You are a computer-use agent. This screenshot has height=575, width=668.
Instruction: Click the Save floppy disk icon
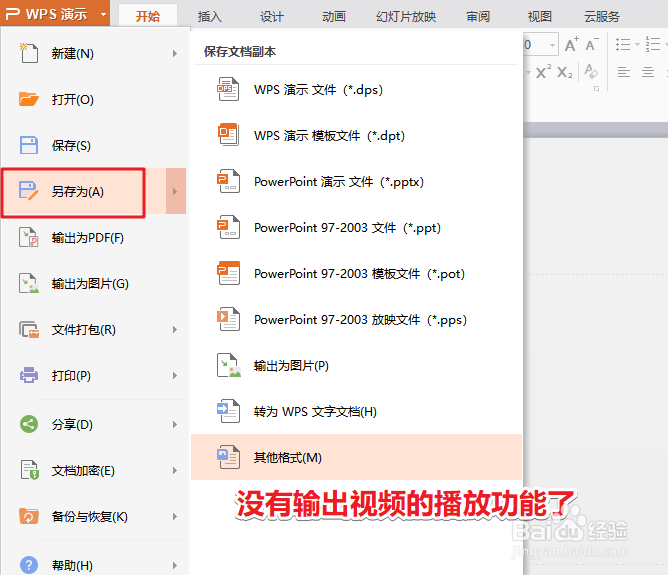point(29,145)
